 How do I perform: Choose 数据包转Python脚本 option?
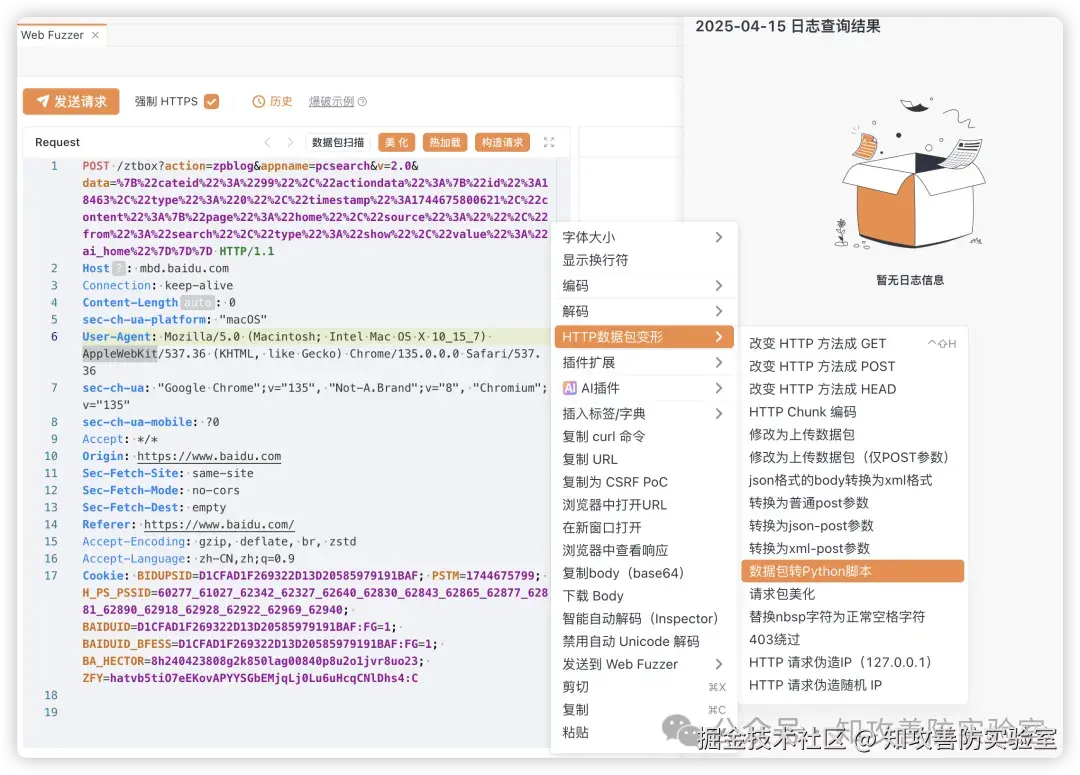(853, 570)
